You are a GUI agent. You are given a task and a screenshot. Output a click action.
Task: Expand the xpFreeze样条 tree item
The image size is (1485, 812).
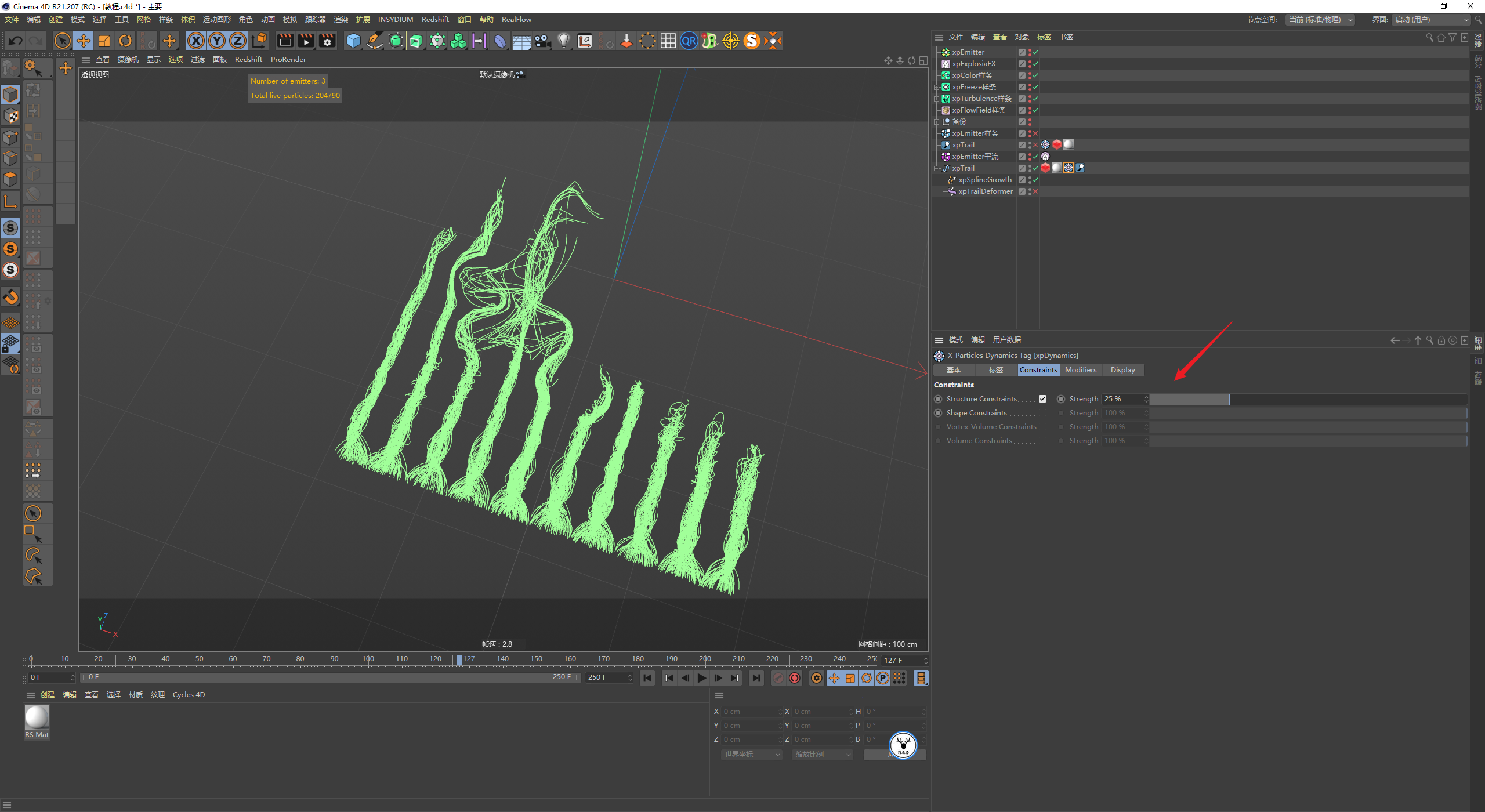pos(936,87)
